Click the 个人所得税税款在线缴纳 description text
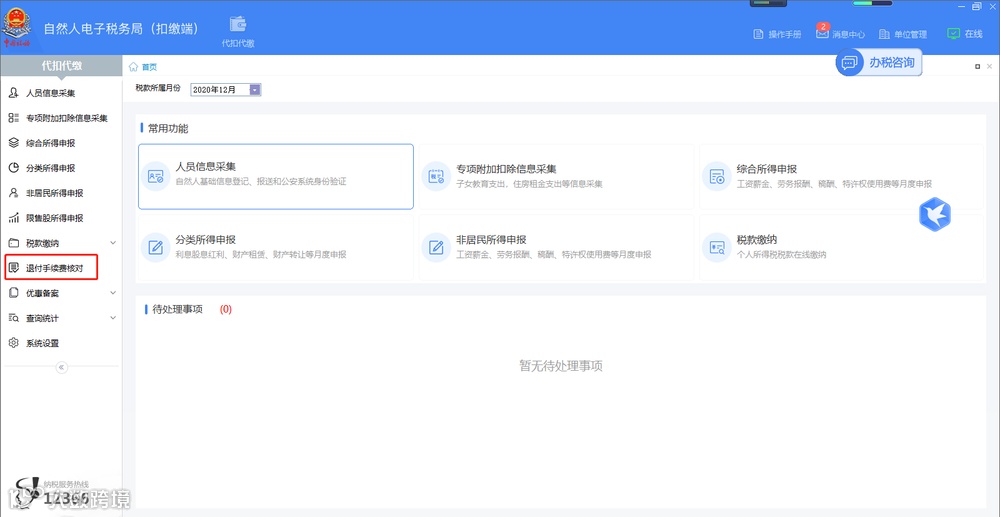Viewport: 1000px width, 517px height. (781, 254)
